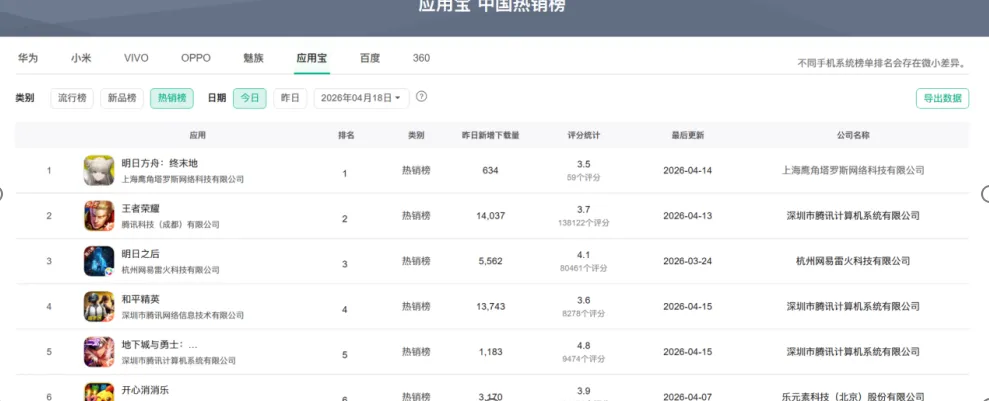Switch to 小米 store tab
The height and width of the screenshot is (401, 989).
tap(81, 58)
